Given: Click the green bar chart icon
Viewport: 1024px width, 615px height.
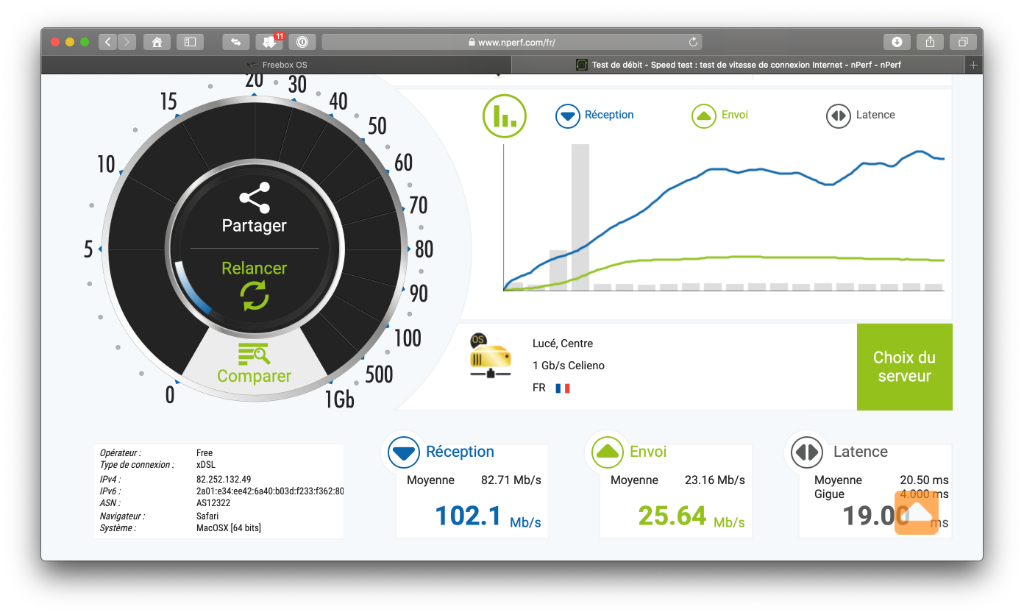Looking at the screenshot, I should (504, 116).
